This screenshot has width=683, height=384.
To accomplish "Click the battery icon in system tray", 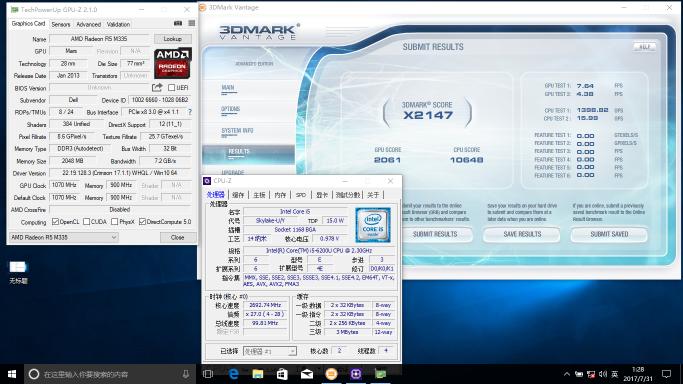I will click(x=578, y=374).
